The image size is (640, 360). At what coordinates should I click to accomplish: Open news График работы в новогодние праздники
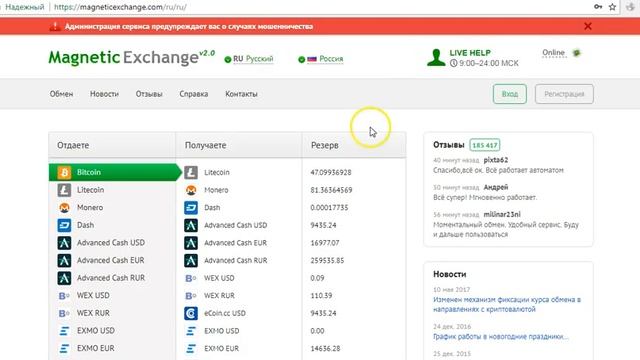(500, 337)
